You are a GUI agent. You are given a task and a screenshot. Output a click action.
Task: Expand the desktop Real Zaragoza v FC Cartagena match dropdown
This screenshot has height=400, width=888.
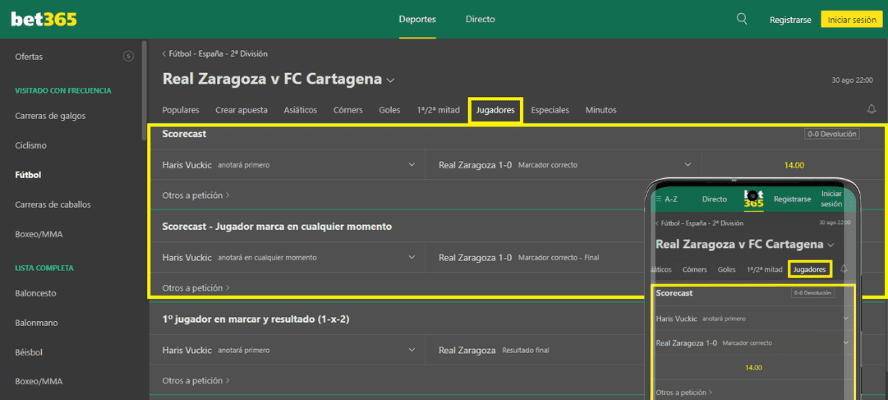pyautogui.click(x=391, y=80)
